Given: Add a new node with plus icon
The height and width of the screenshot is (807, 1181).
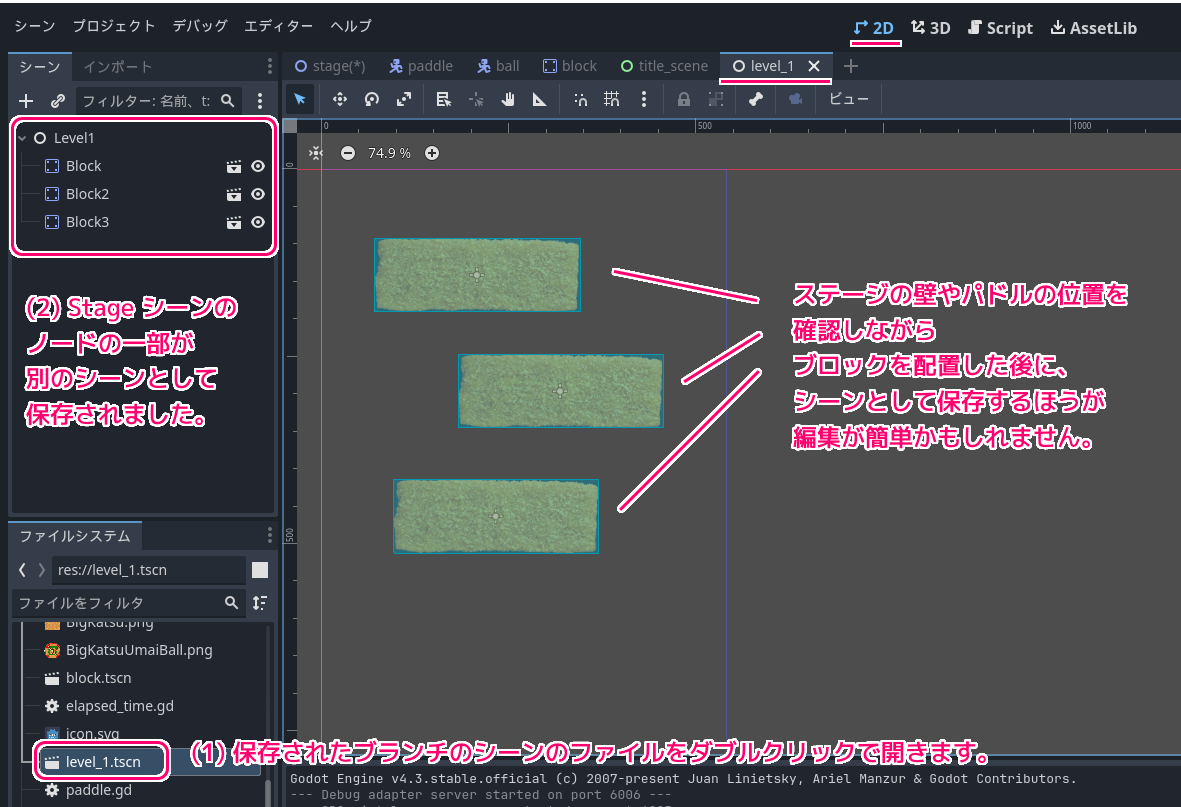Looking at the screenshot, I should point(26,101).
